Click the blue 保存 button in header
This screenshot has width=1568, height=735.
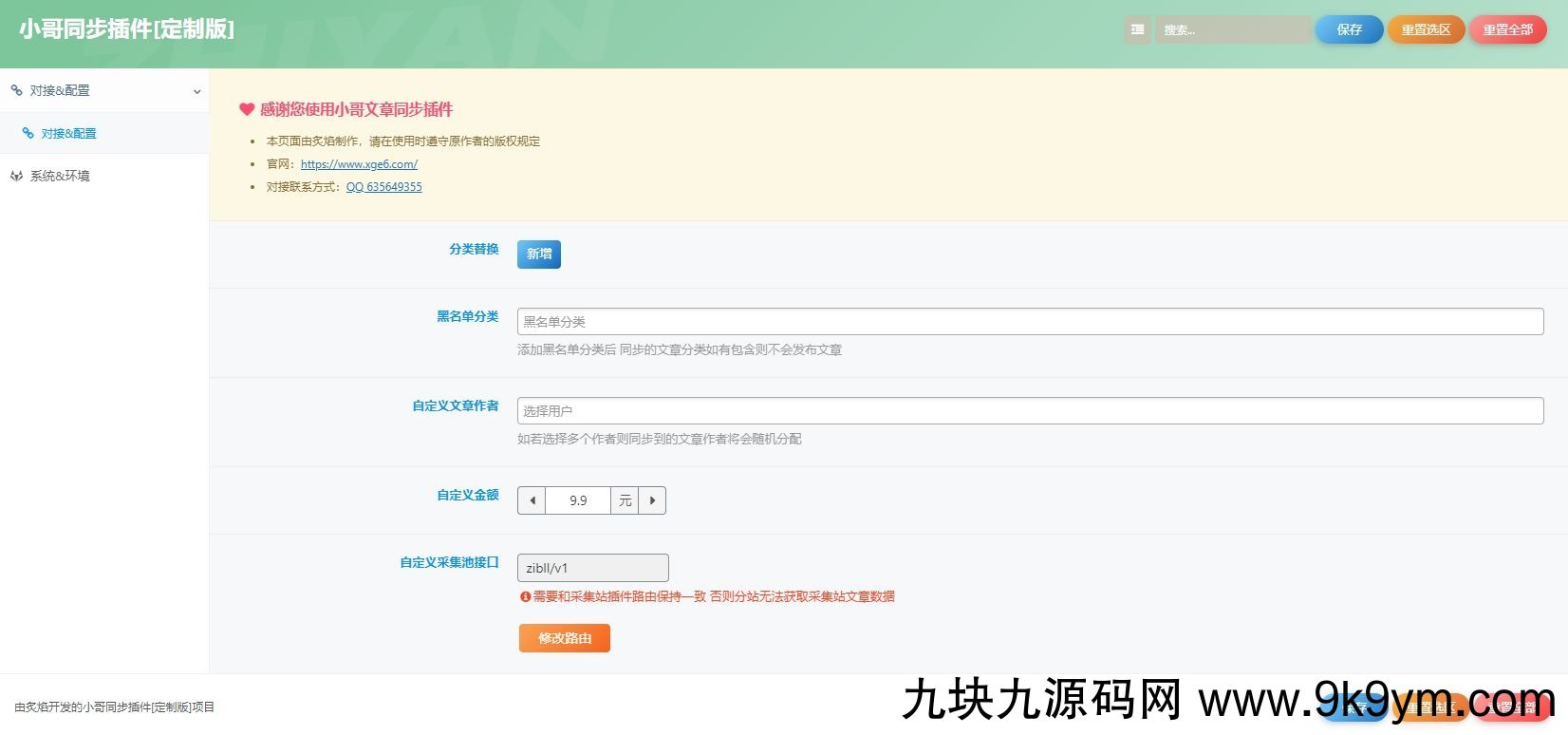coord(1349,29)
